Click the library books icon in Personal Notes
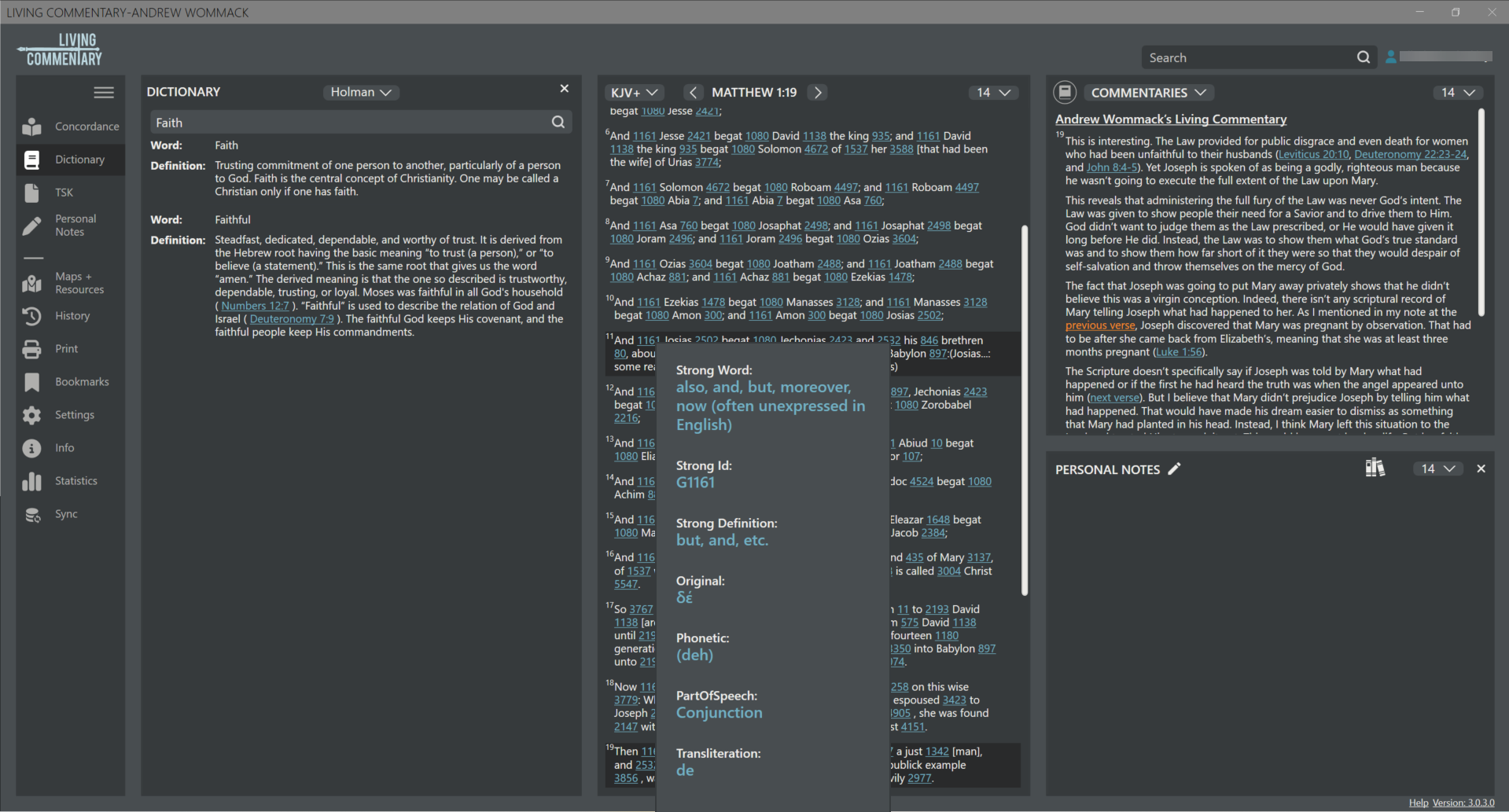Viewport: 1509px width, 812px height. tap(1375, 468)
